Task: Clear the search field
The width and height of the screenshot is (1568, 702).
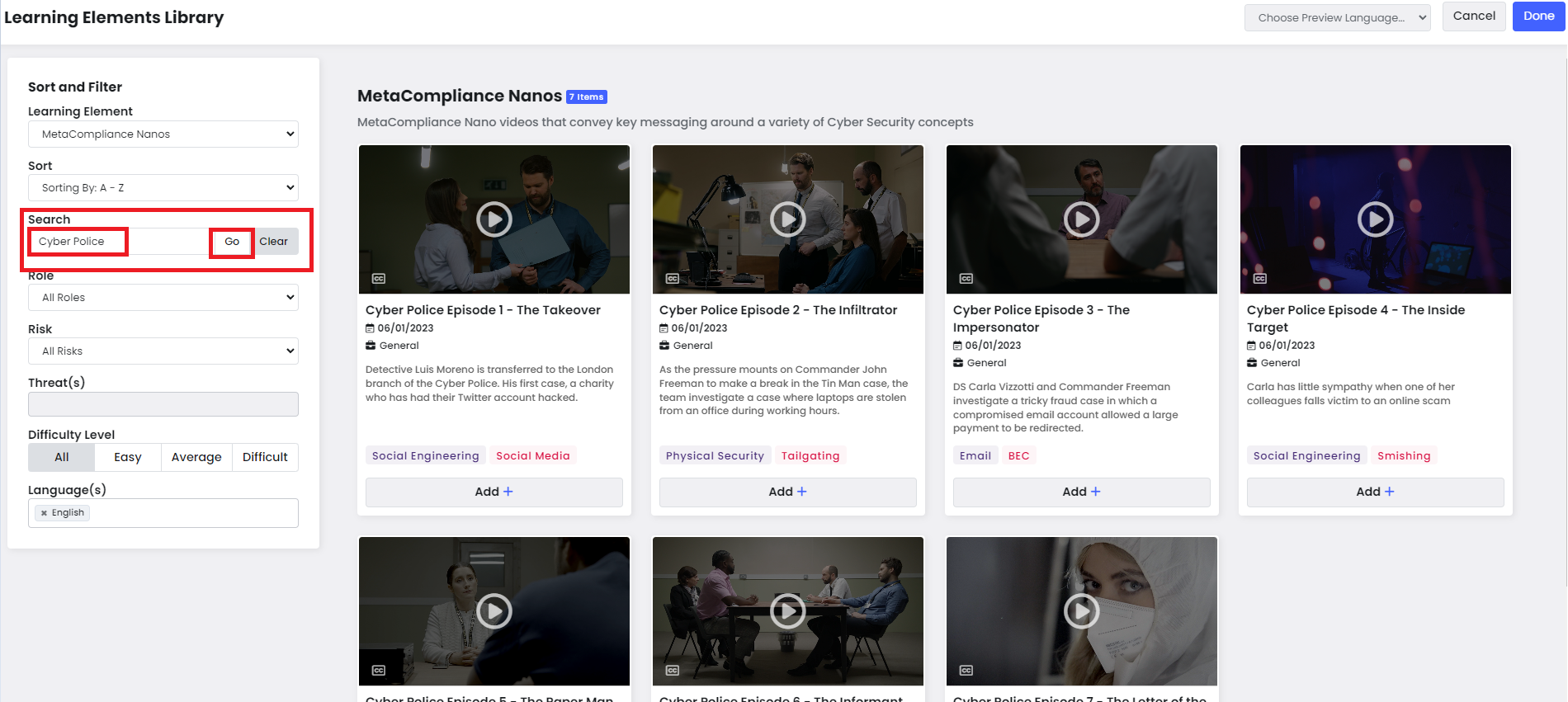Action: [274, 242]
